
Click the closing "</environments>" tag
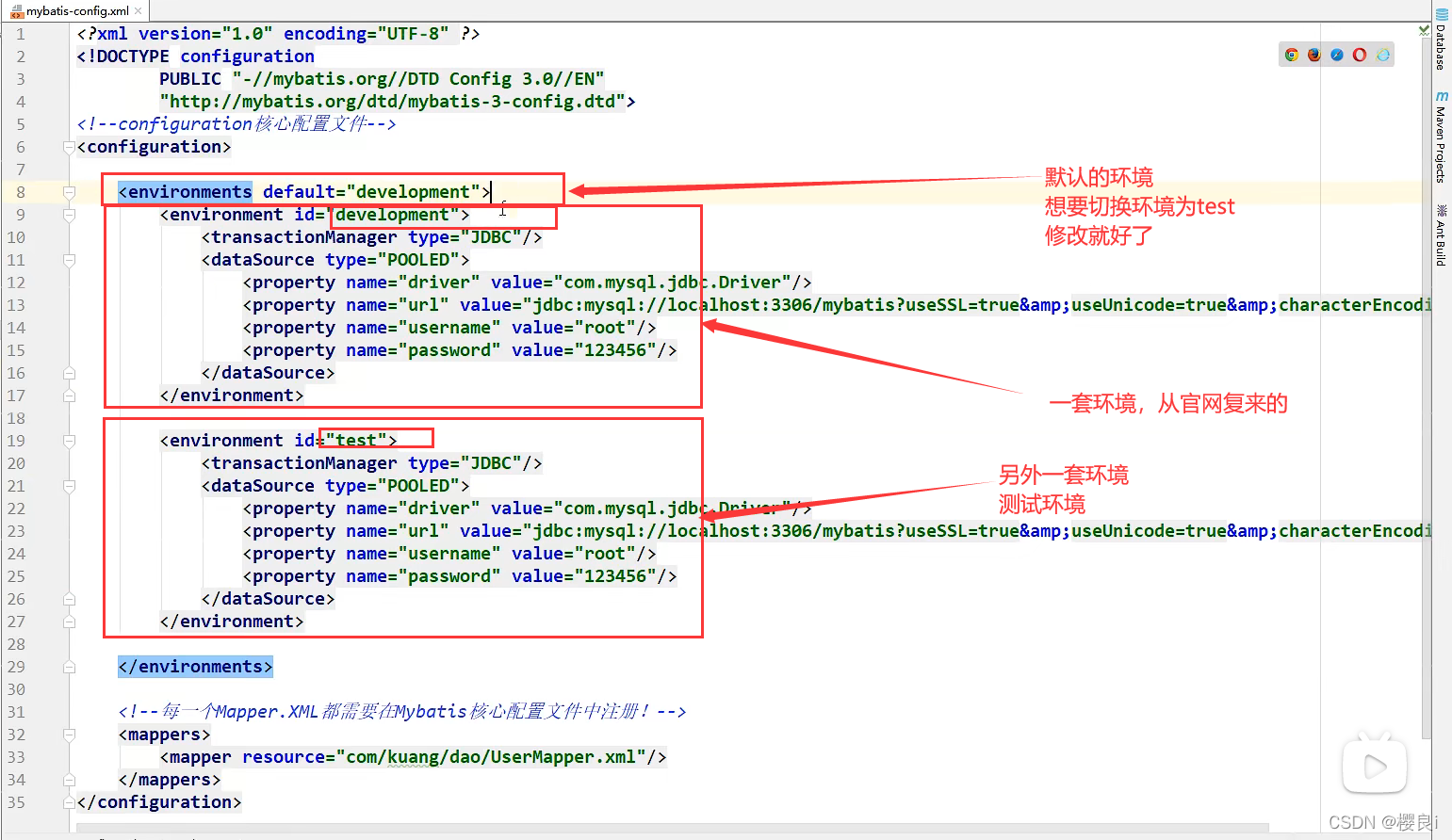(195, 667)
